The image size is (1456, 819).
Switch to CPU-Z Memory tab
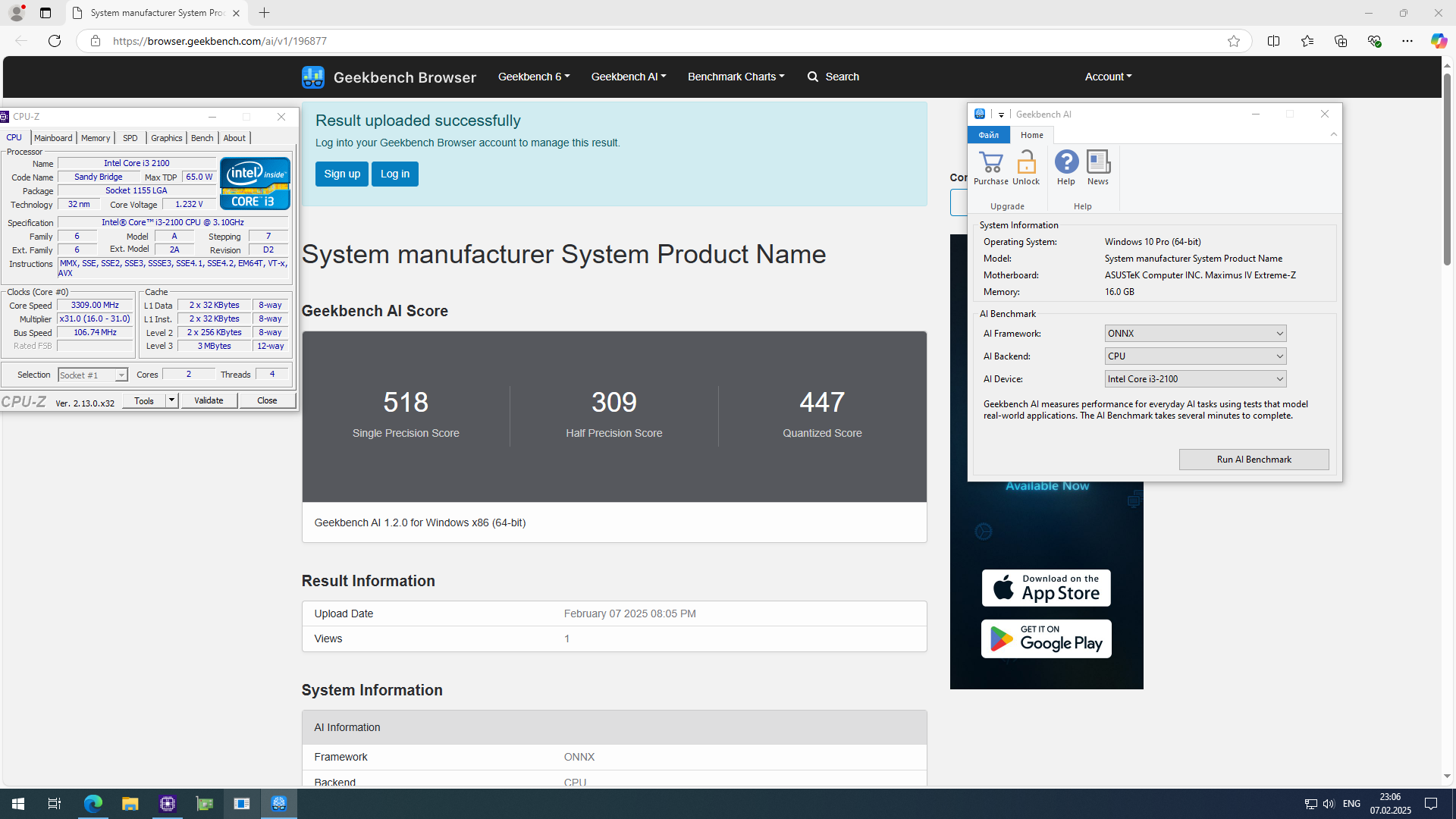(x=96, y=138)
